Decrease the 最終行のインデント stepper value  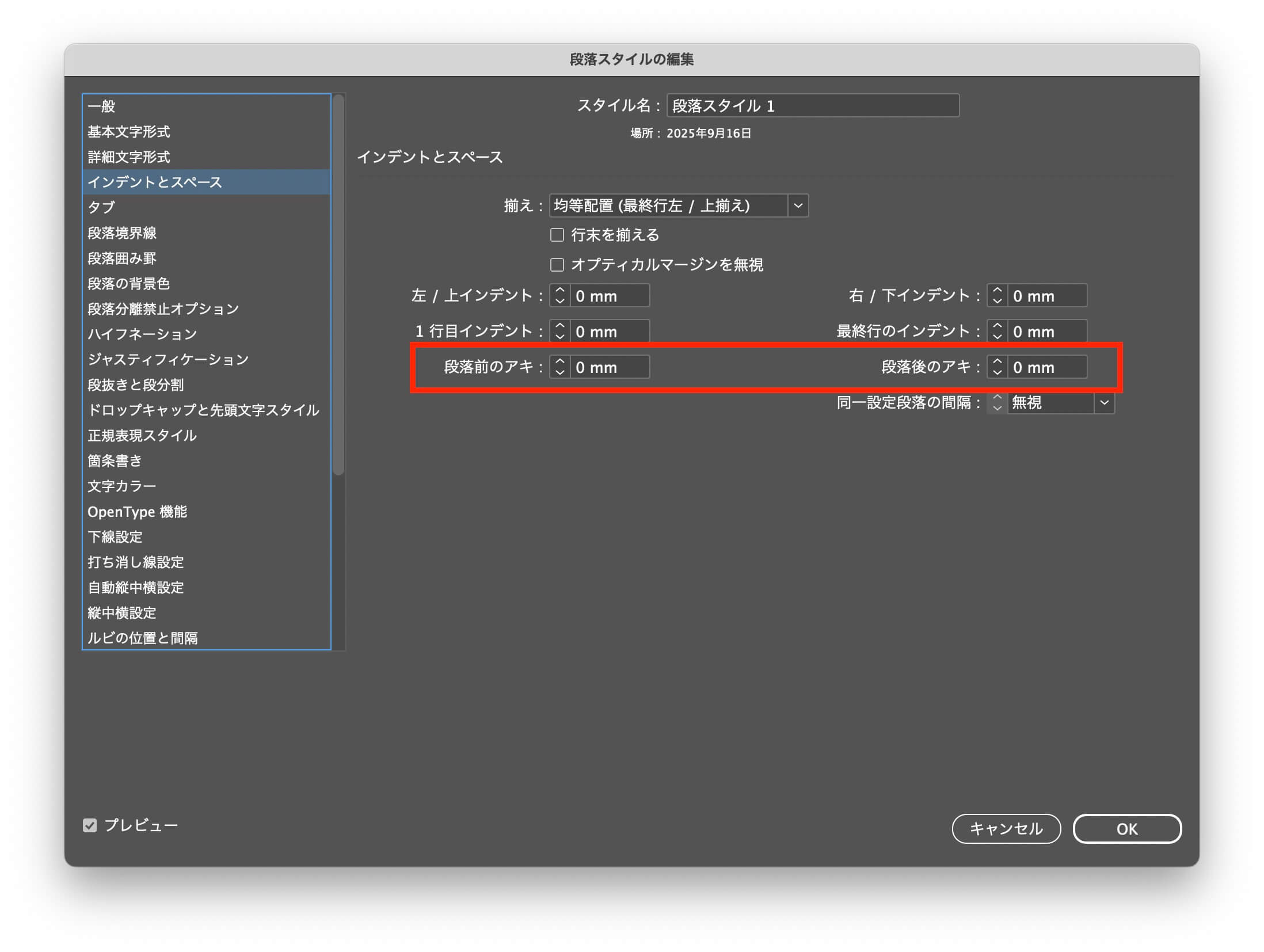[x=997, y=337]
